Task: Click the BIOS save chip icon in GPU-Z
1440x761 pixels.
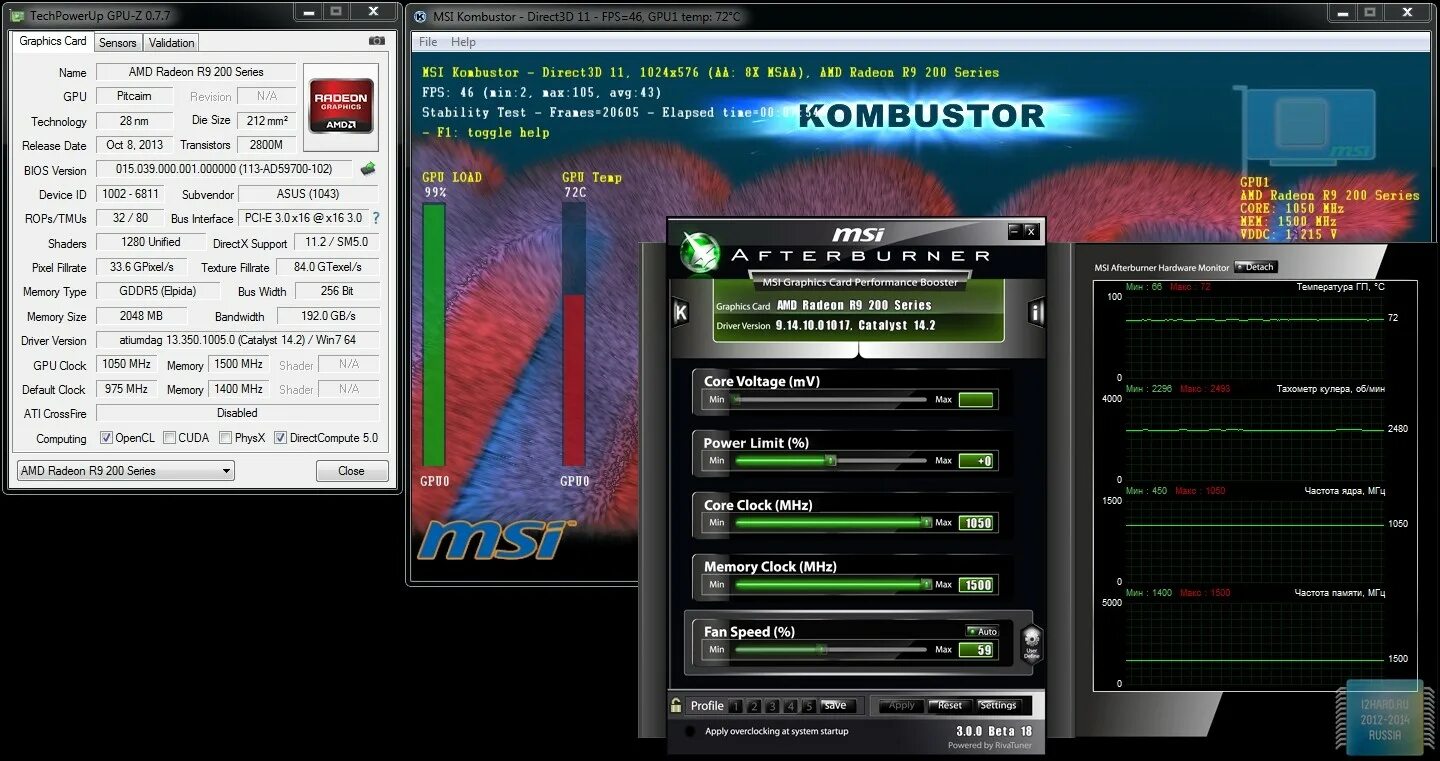Action: 368,169
